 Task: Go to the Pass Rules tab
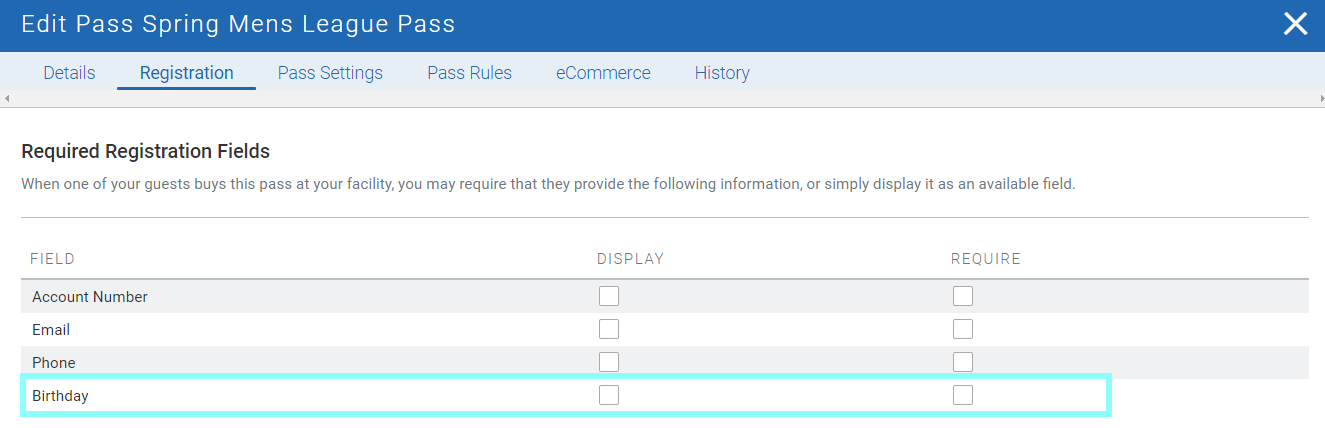tap(469, 73)
